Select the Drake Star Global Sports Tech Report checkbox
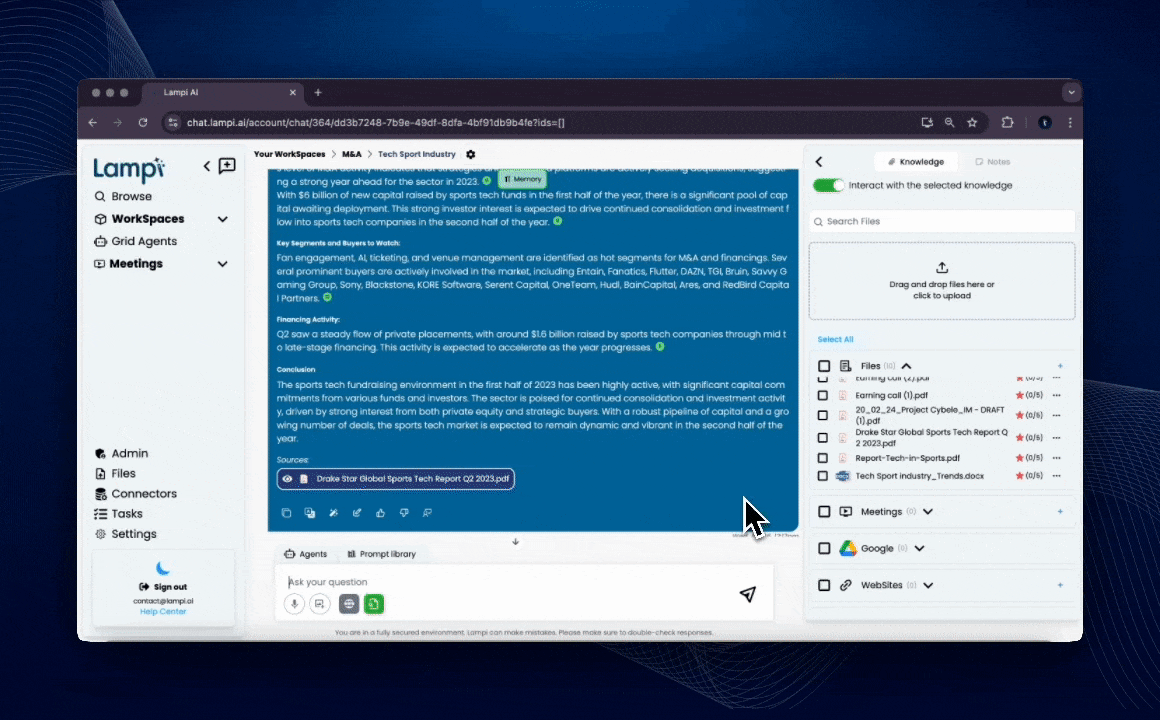1160x720 pixels. [x=823, y=438]
